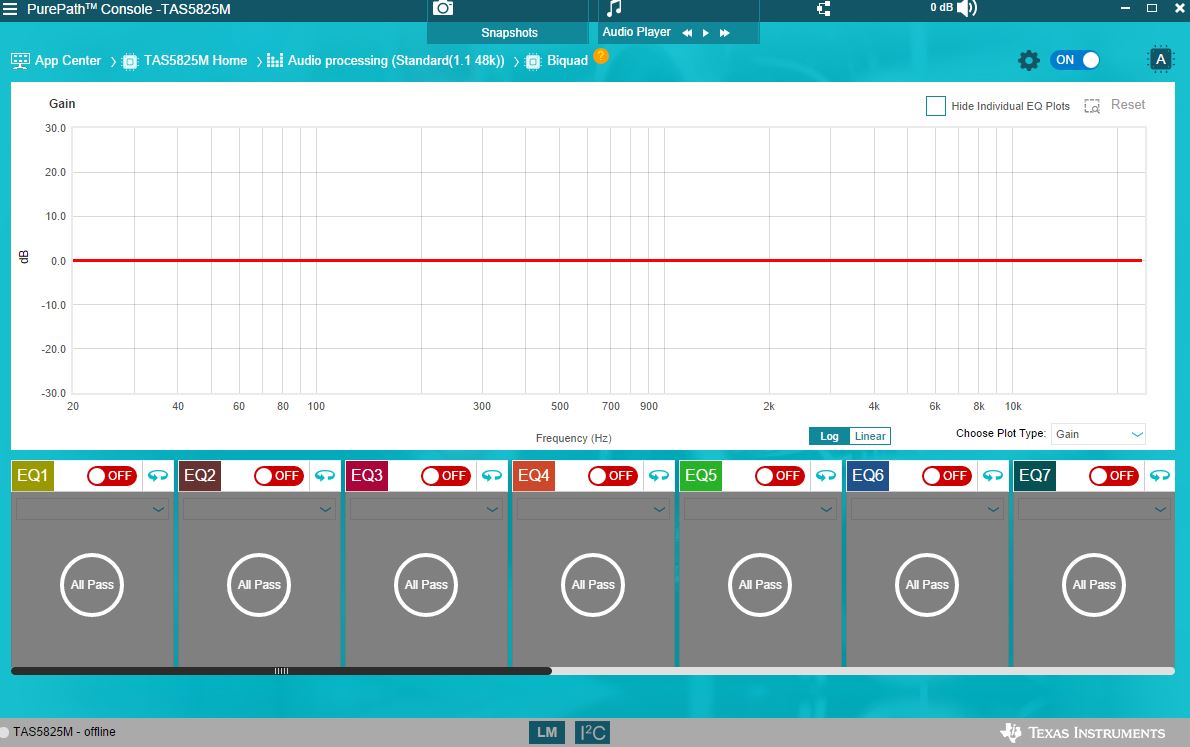Click the EQ1 olive color label
This screenshot has width=1190, height=747.
(x=33, y=475)
